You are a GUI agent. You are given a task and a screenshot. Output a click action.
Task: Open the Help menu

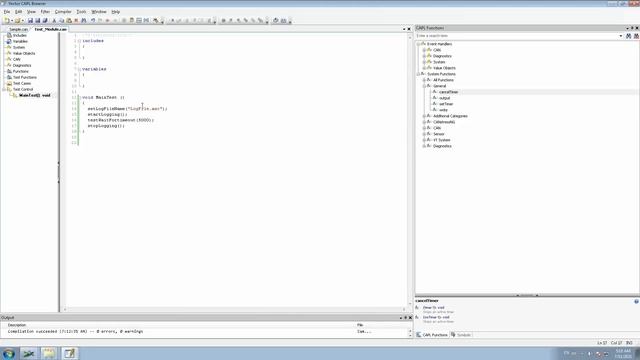click(116, 12)
